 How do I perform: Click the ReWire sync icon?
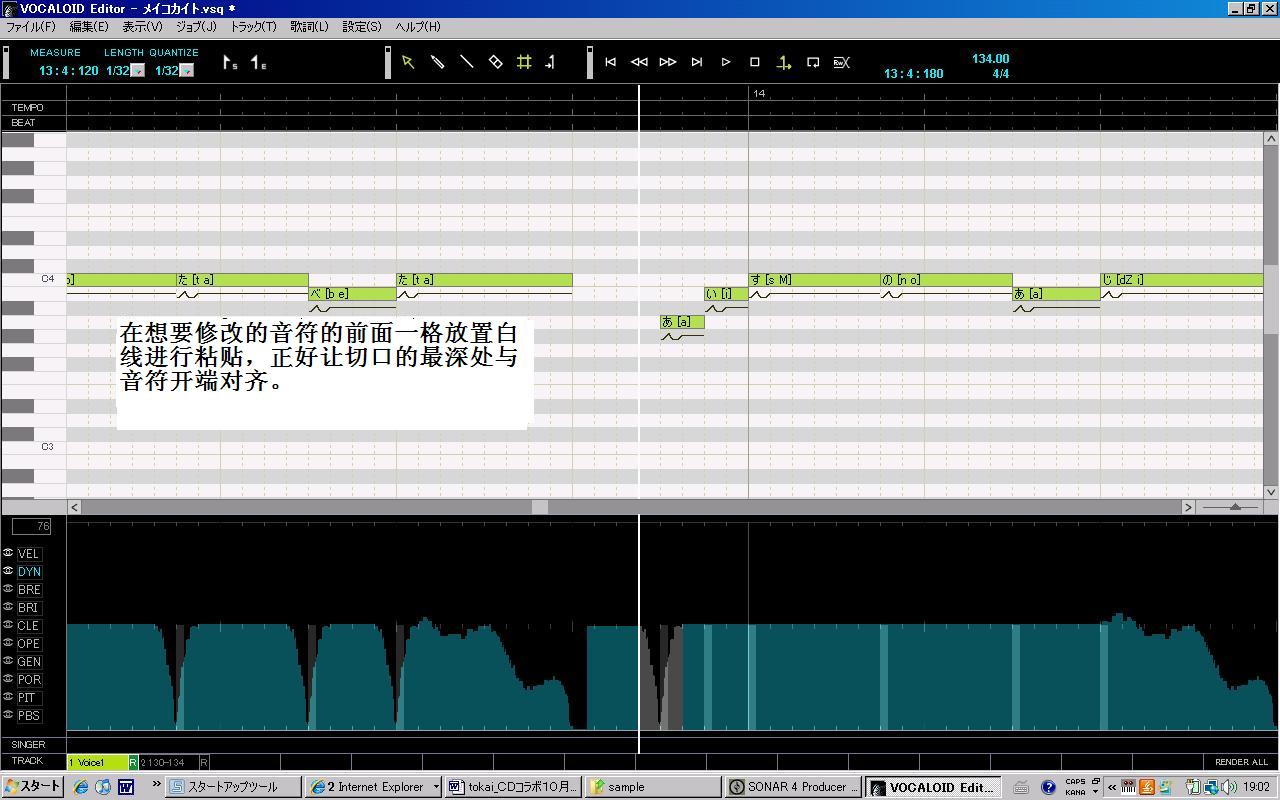842,62
